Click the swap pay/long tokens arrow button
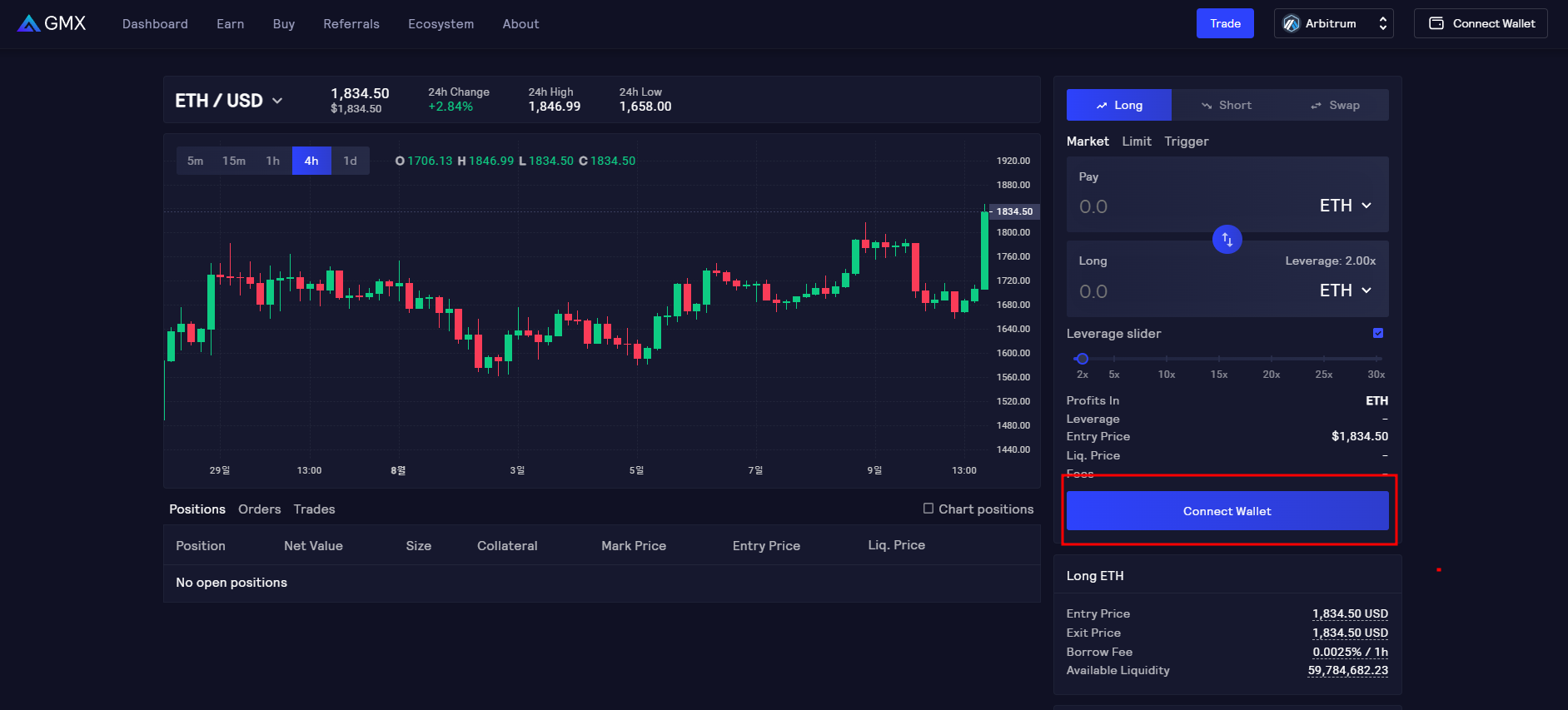1568x710 pixels. (1227, 240)
